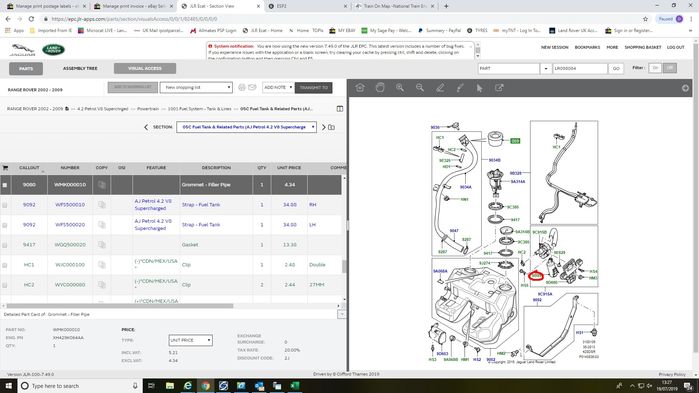Image resolution: width=699 pixels, height=393 pixels.
Task: Tick the checkbox for callout 9417 Gasket
Action: click(5, 245)
